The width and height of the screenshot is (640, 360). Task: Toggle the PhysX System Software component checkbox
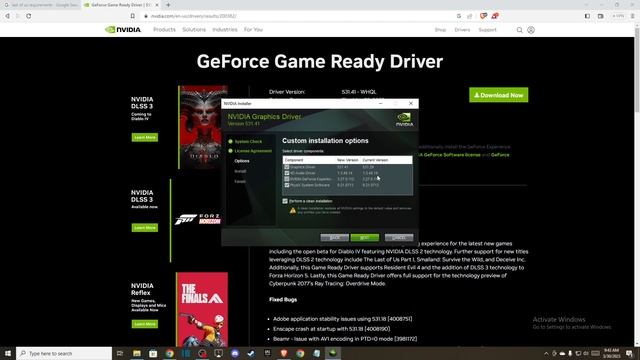[x=287, y=185]
